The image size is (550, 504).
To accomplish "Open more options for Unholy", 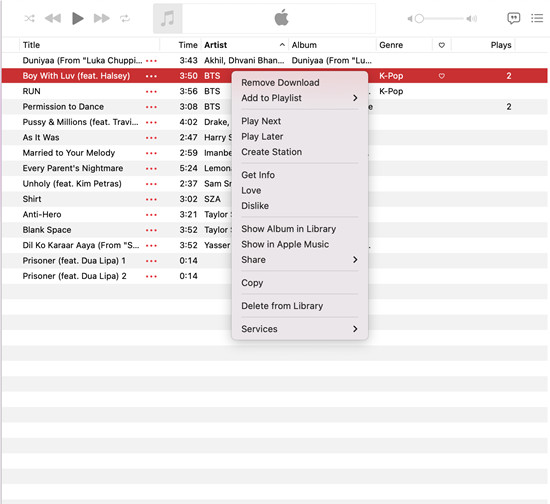I will (x=151, y=184).
